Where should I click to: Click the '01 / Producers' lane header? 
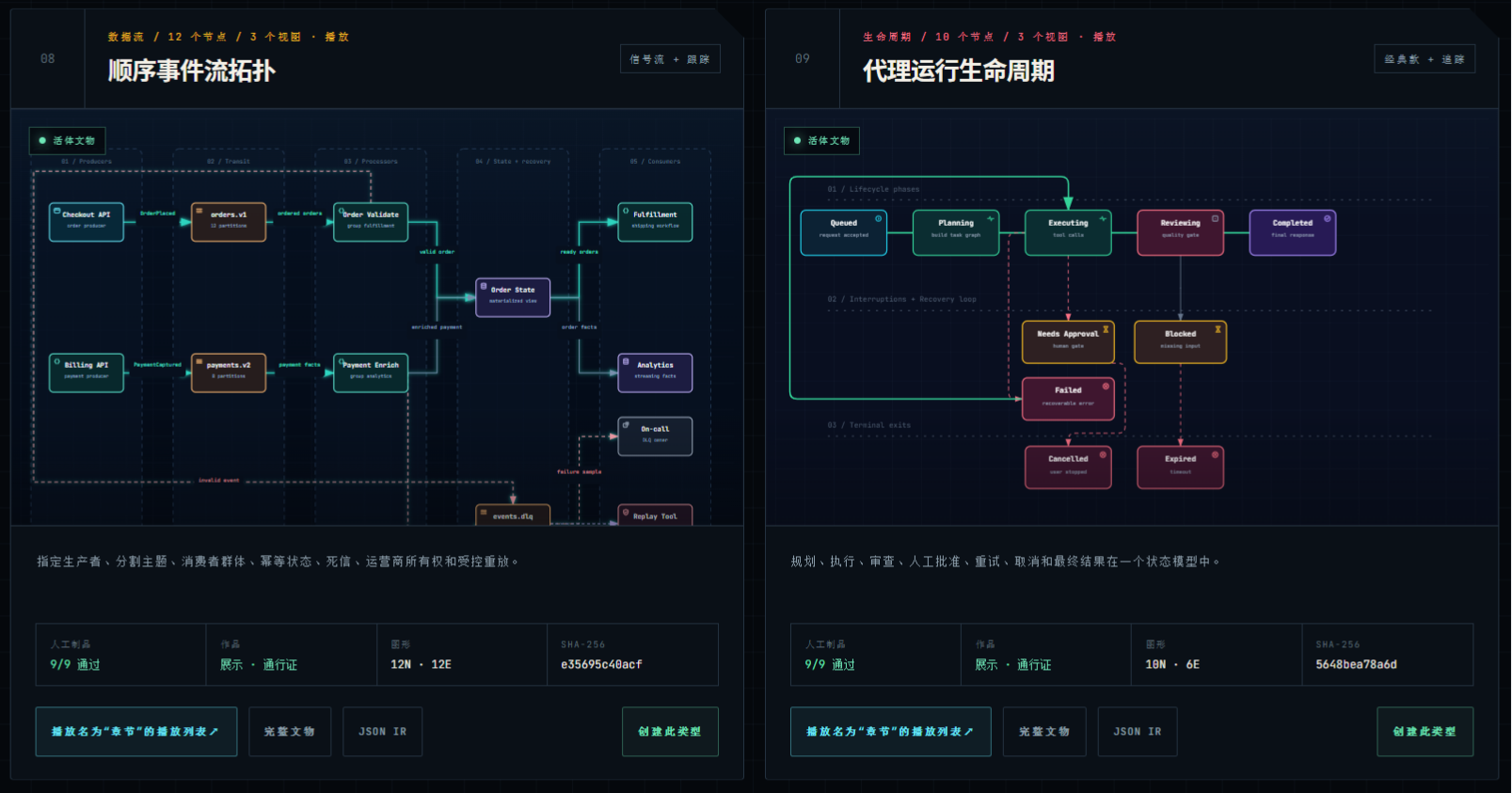tap(87, 162)
